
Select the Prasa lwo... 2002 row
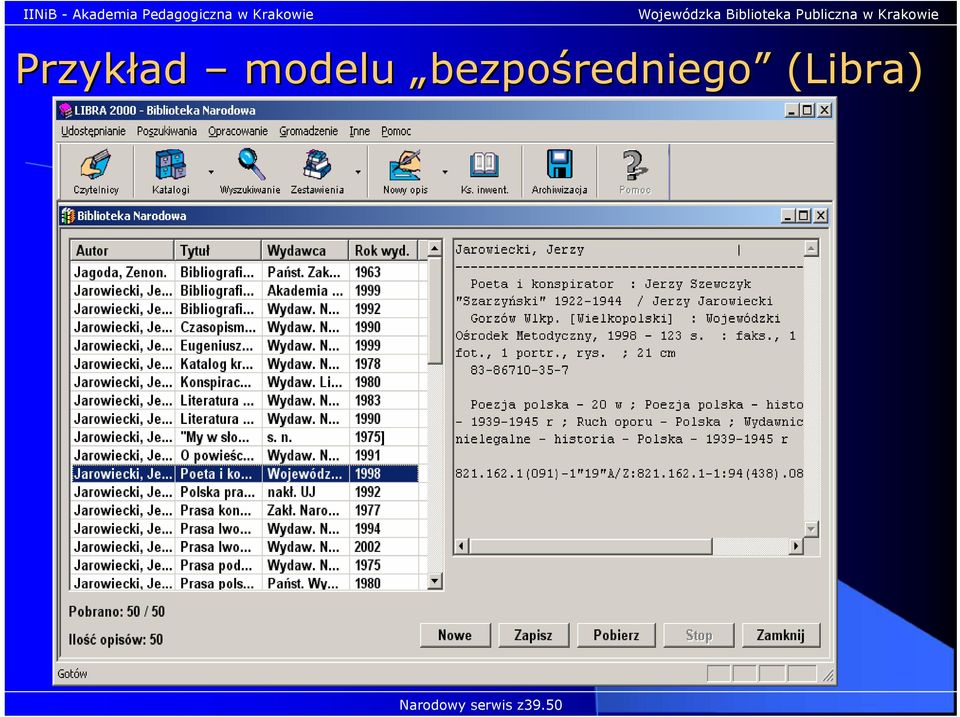(245, 547)
